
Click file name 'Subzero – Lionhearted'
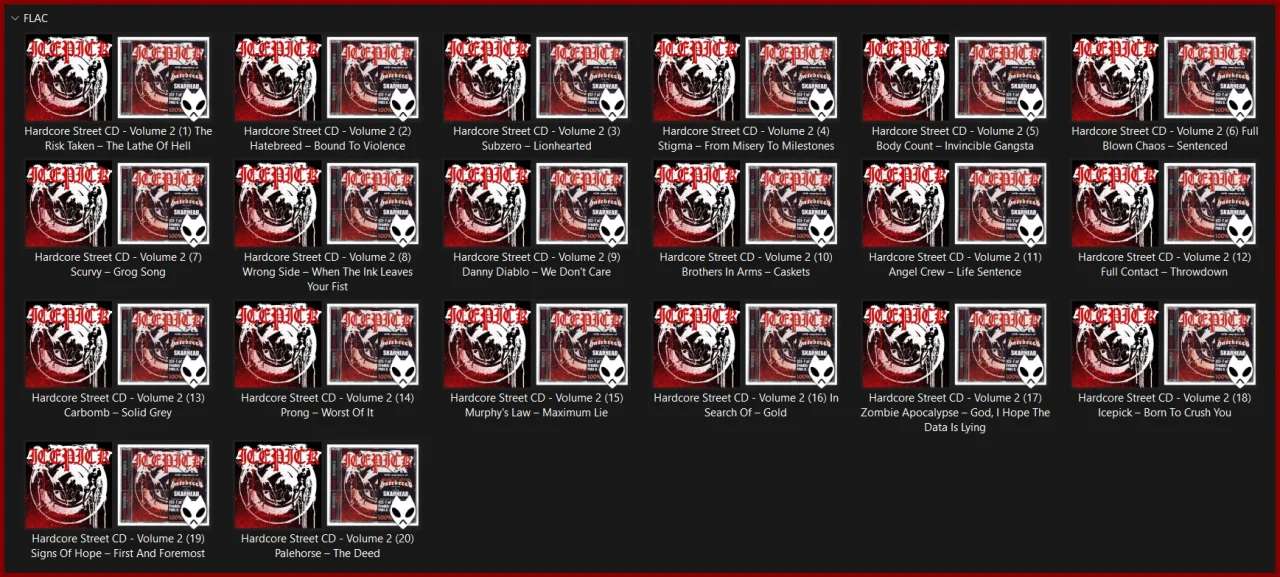pos(537,146)
